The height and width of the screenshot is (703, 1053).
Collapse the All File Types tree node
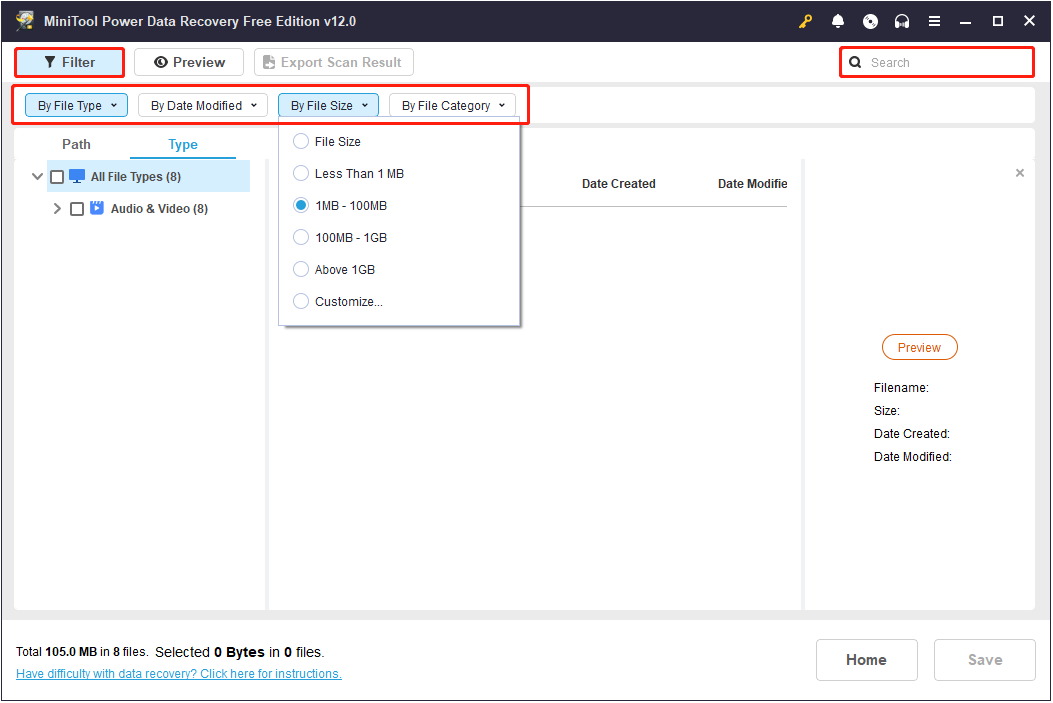[x=37, y=177]
